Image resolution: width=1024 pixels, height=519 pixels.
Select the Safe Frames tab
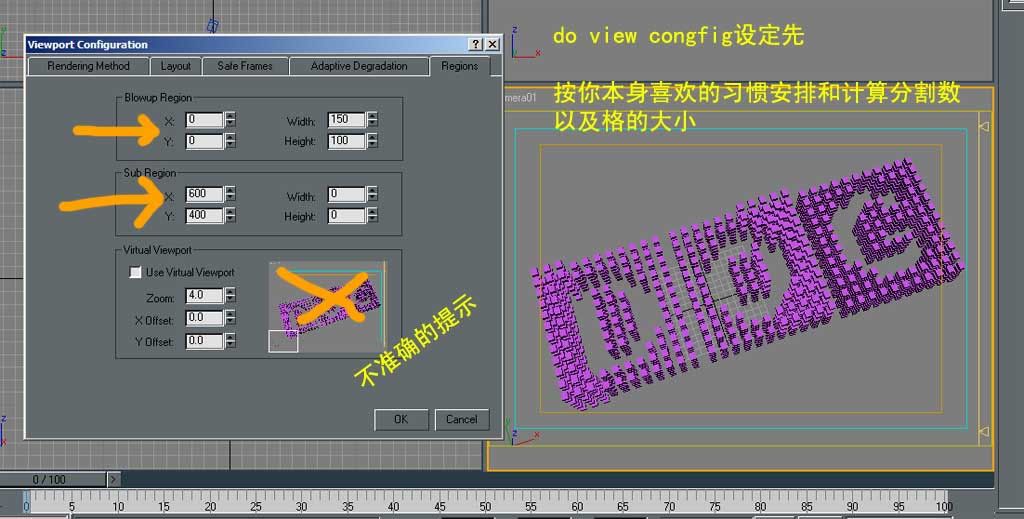[x=244, y=66]
